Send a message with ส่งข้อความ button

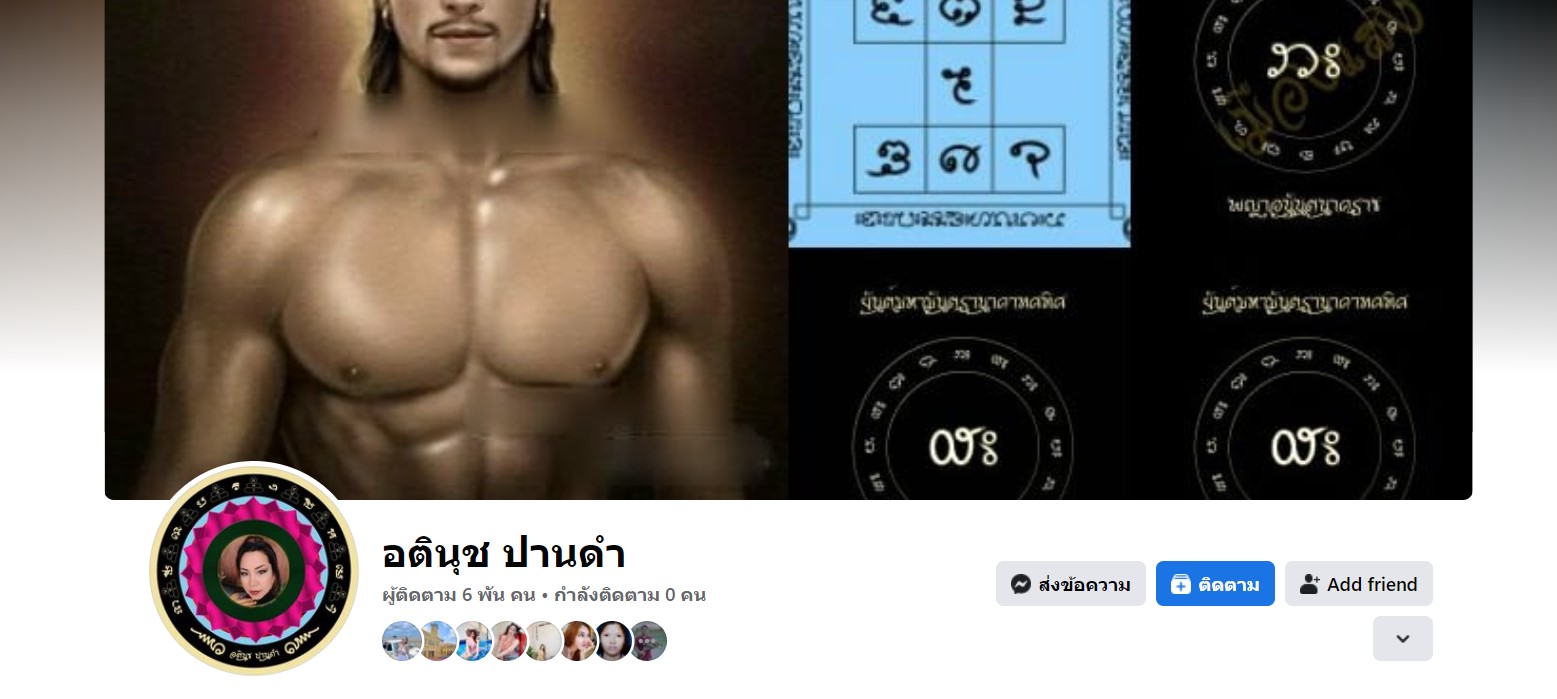point(1070,584)
